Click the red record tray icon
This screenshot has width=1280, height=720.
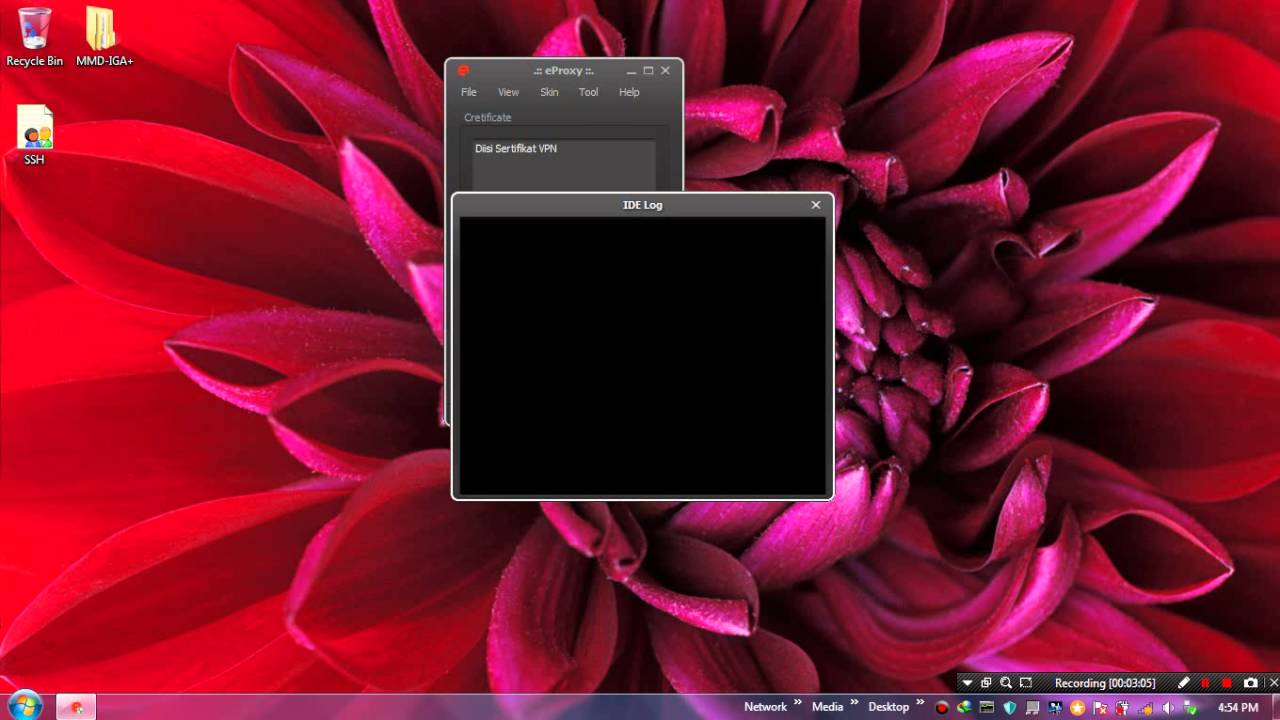tap(942, 708)
